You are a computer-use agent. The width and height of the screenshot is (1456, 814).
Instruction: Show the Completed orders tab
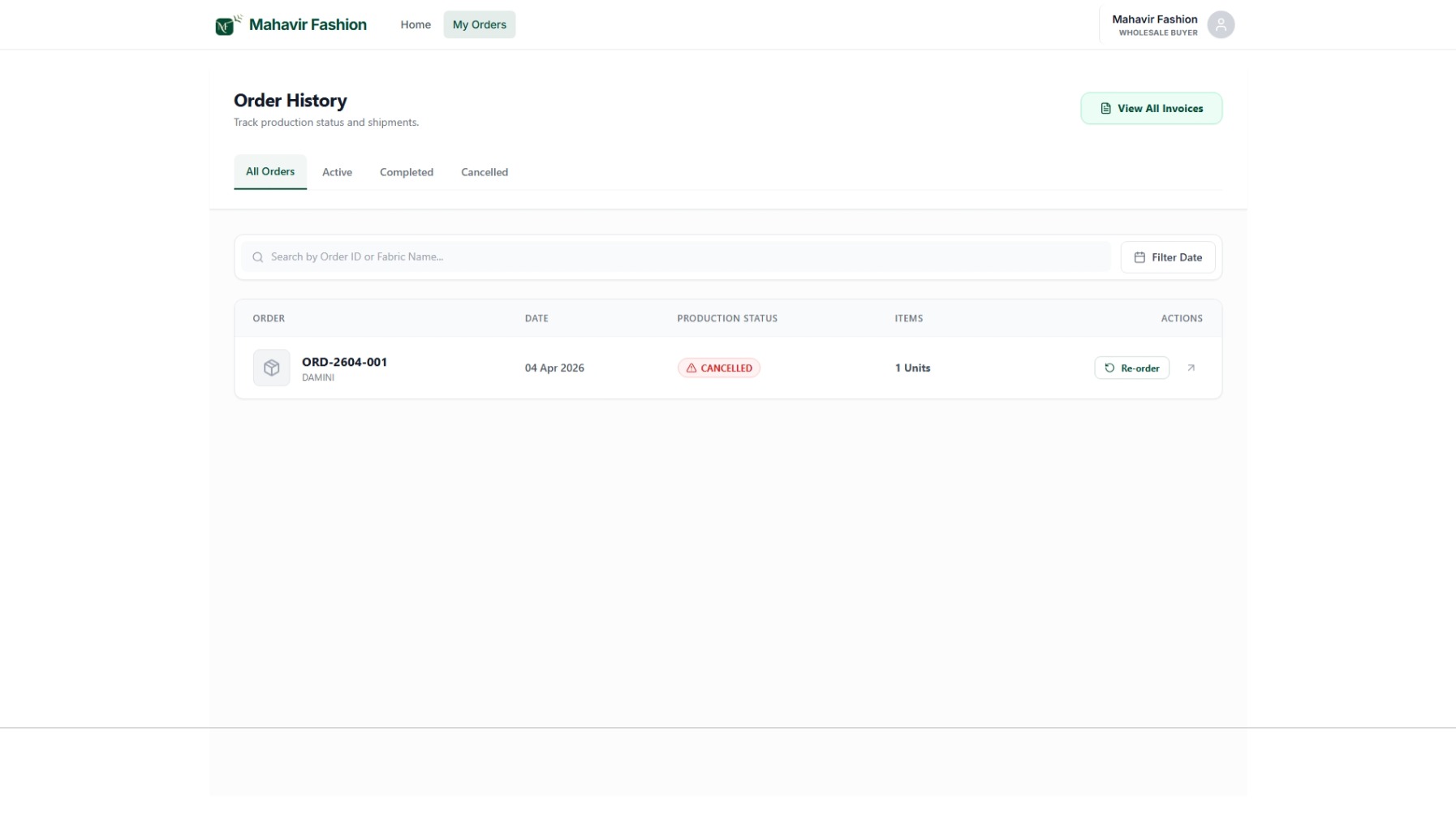pyautogui.click(x=406, y=172)
